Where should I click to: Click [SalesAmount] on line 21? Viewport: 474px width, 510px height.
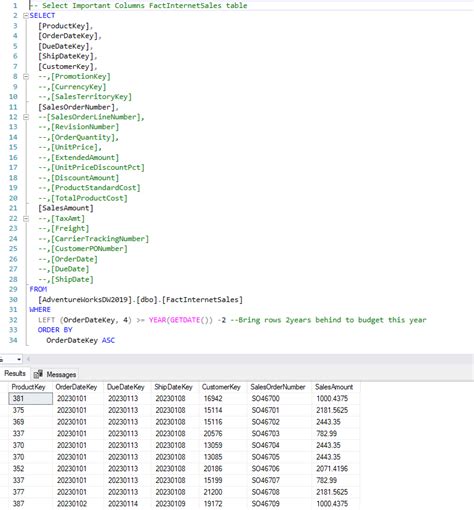[x=66, y=208]
